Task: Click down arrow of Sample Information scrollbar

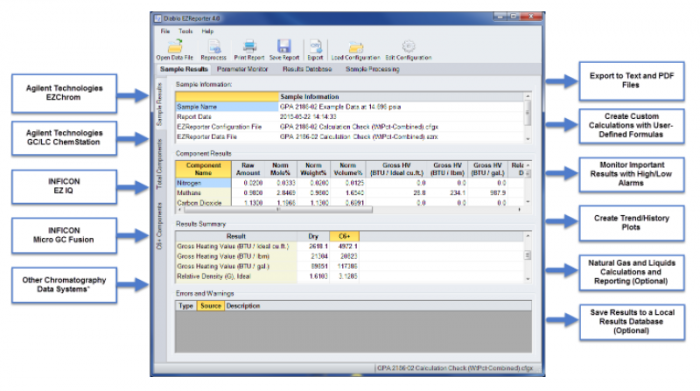Action: pyautogui.click(x=528, y=139)
